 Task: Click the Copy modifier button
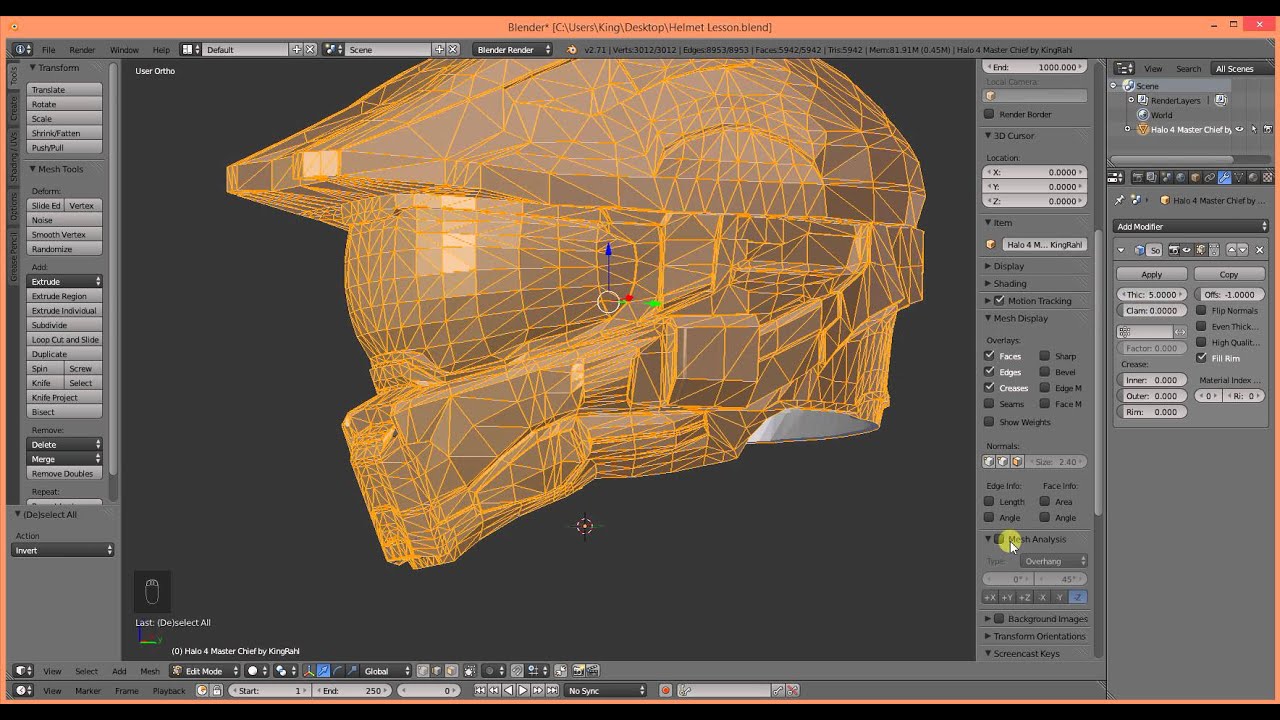click(x=1229, y=275)
